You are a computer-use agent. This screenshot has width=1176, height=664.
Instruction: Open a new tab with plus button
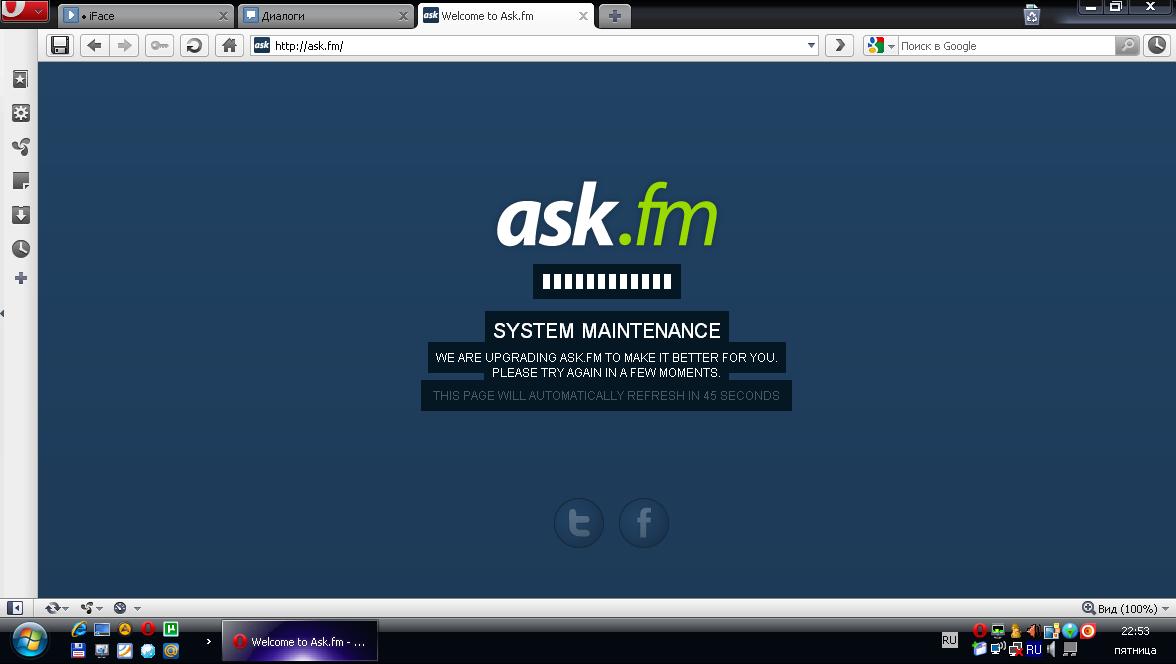pyautogui.click(x=614, y=16)
